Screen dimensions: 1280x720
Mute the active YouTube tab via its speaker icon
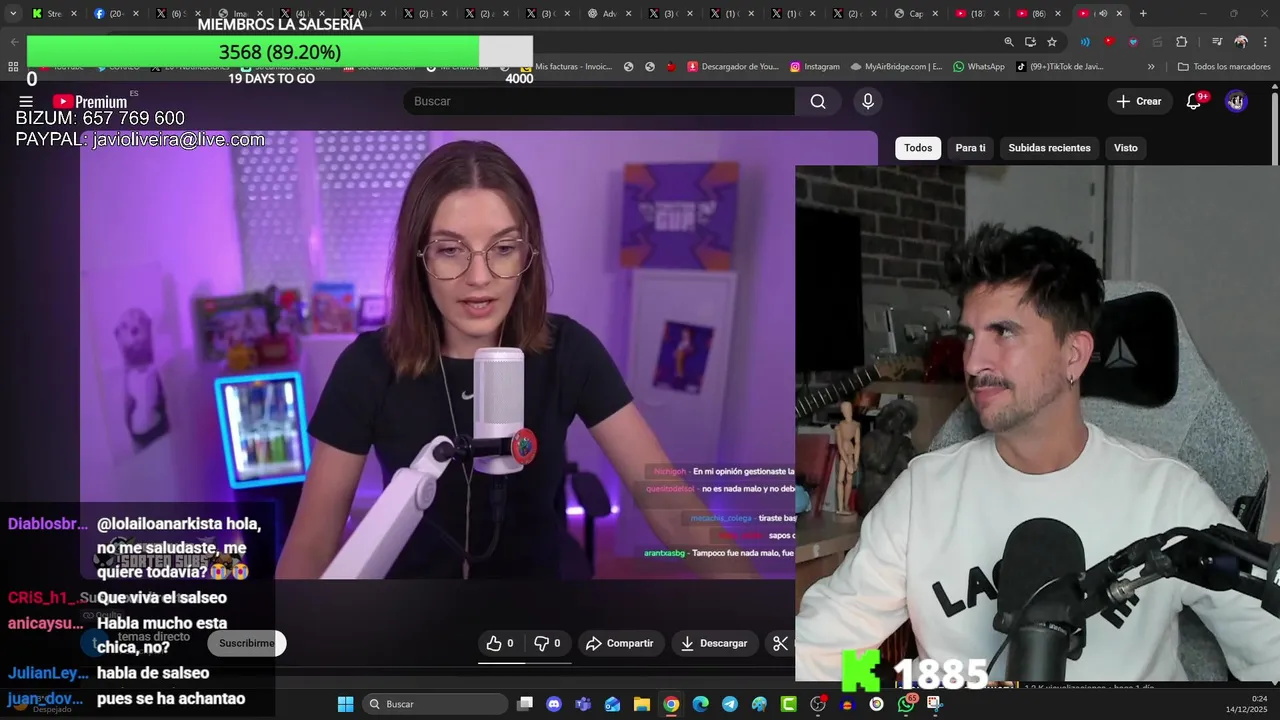1102,13
